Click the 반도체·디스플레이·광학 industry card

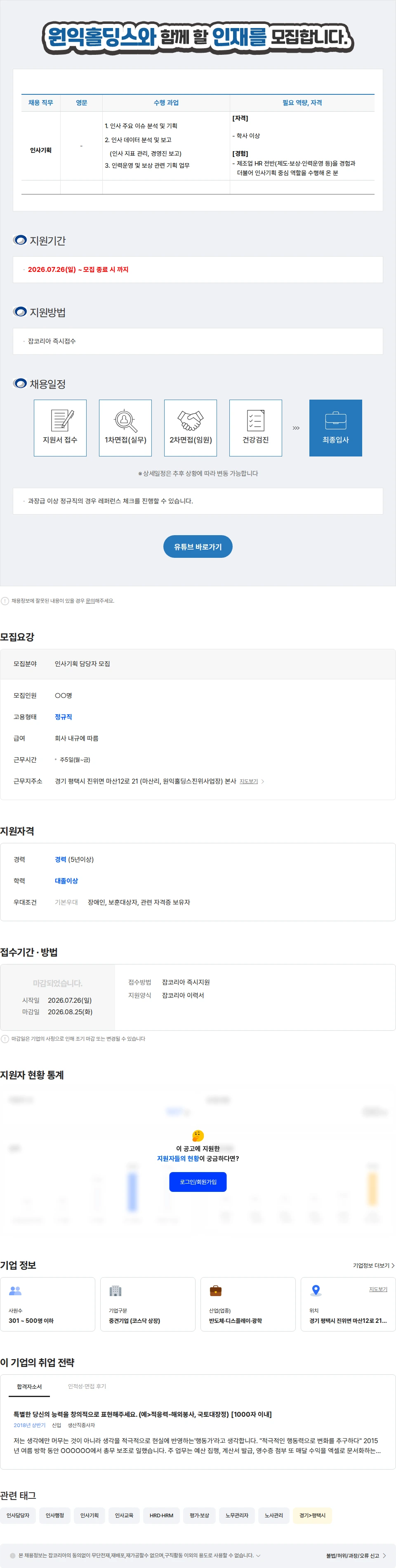click(x=248, y=1304)
